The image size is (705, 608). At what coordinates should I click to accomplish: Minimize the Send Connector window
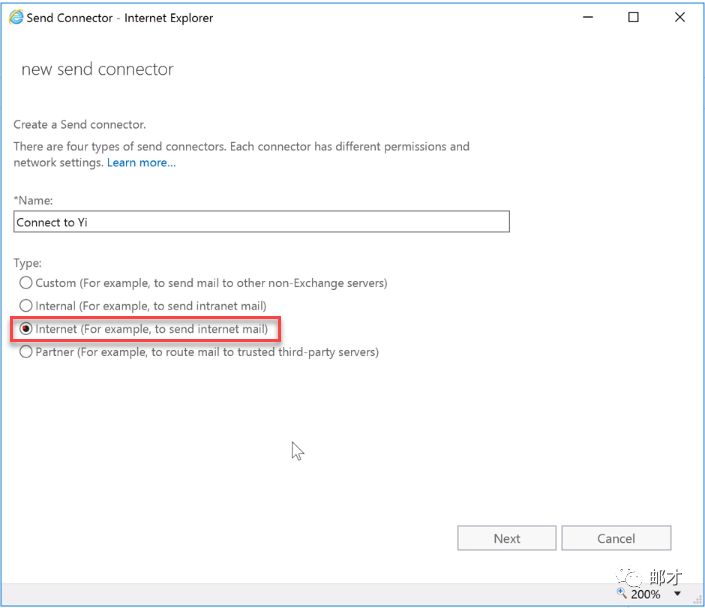tap(585, 17)
